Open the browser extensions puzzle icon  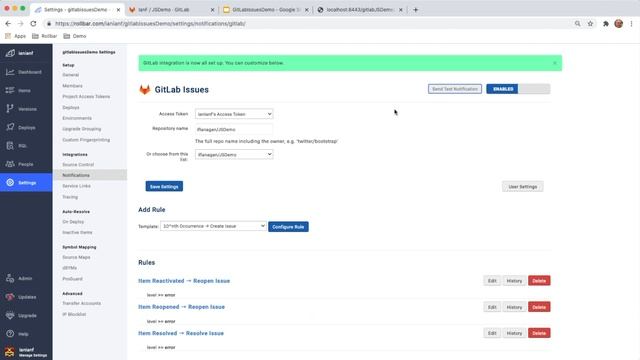pyautogui.click(x=606, y=24)
